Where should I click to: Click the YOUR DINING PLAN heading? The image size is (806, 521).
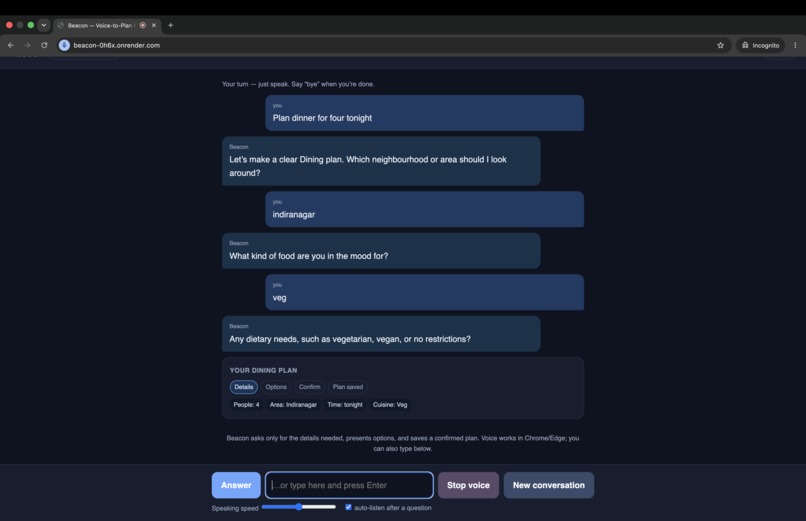[x=263, y=370]
